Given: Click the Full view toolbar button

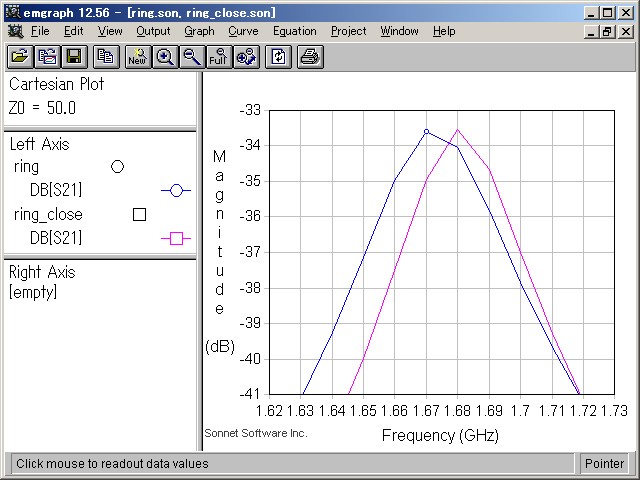Looking at the screenshot, I should (219, 57).
